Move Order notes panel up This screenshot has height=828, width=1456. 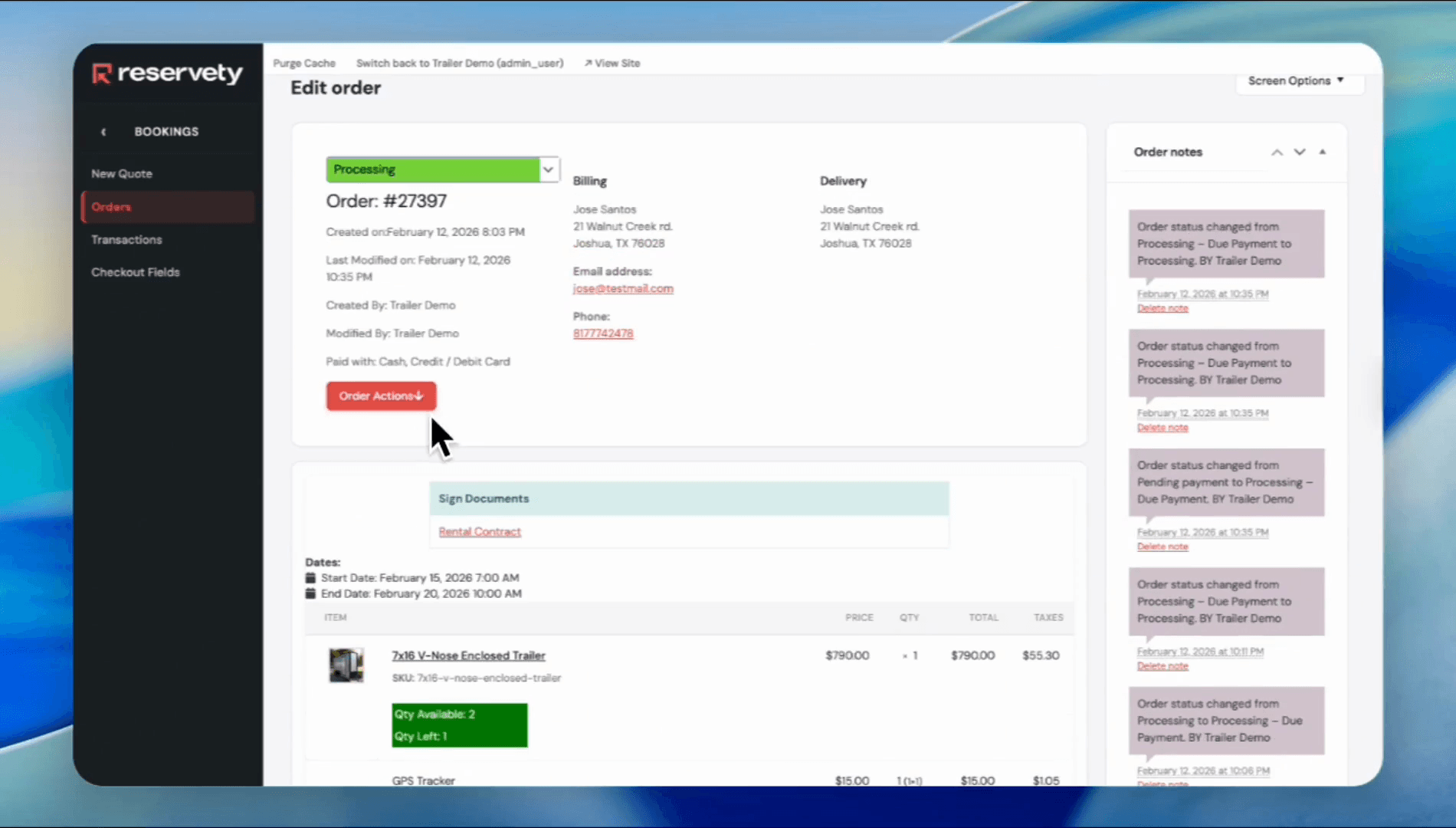pos(1277,153)
